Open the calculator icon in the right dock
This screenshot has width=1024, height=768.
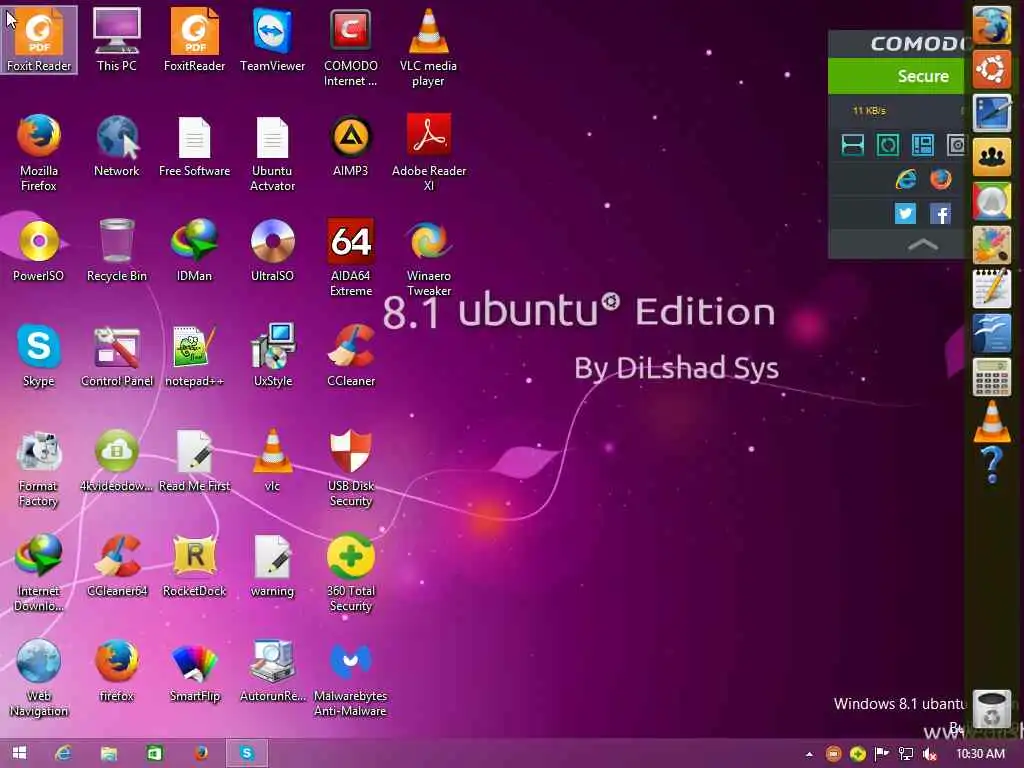[991, 377]
